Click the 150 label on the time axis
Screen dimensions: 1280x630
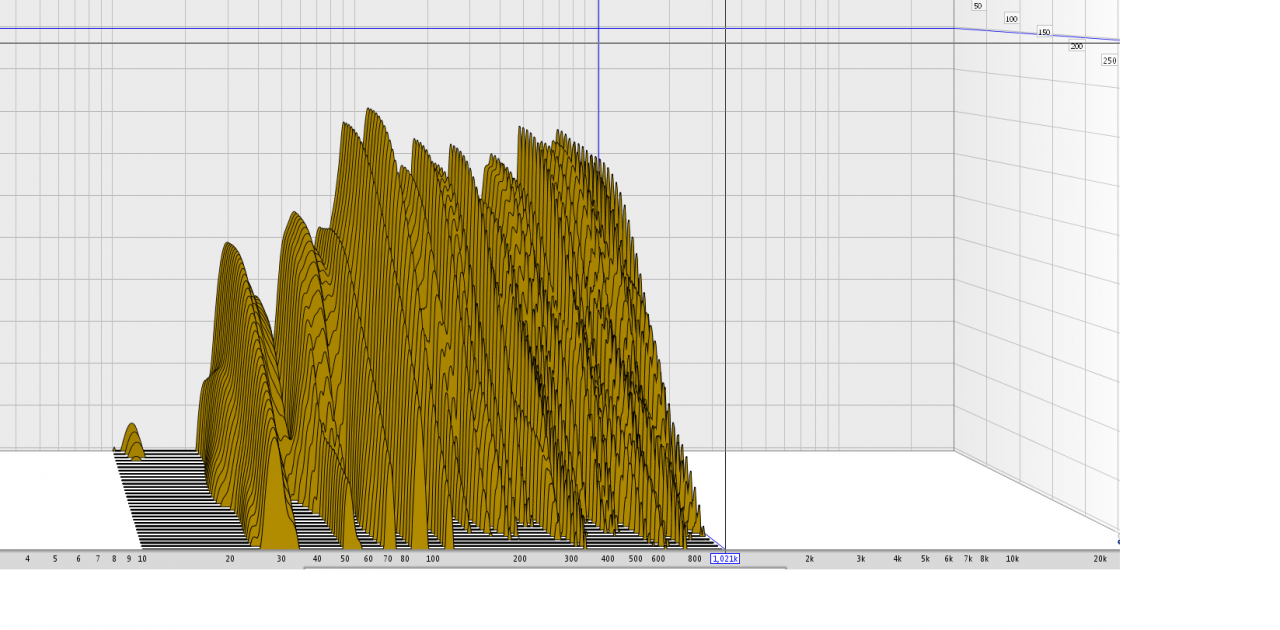(x=1044, y=32)
